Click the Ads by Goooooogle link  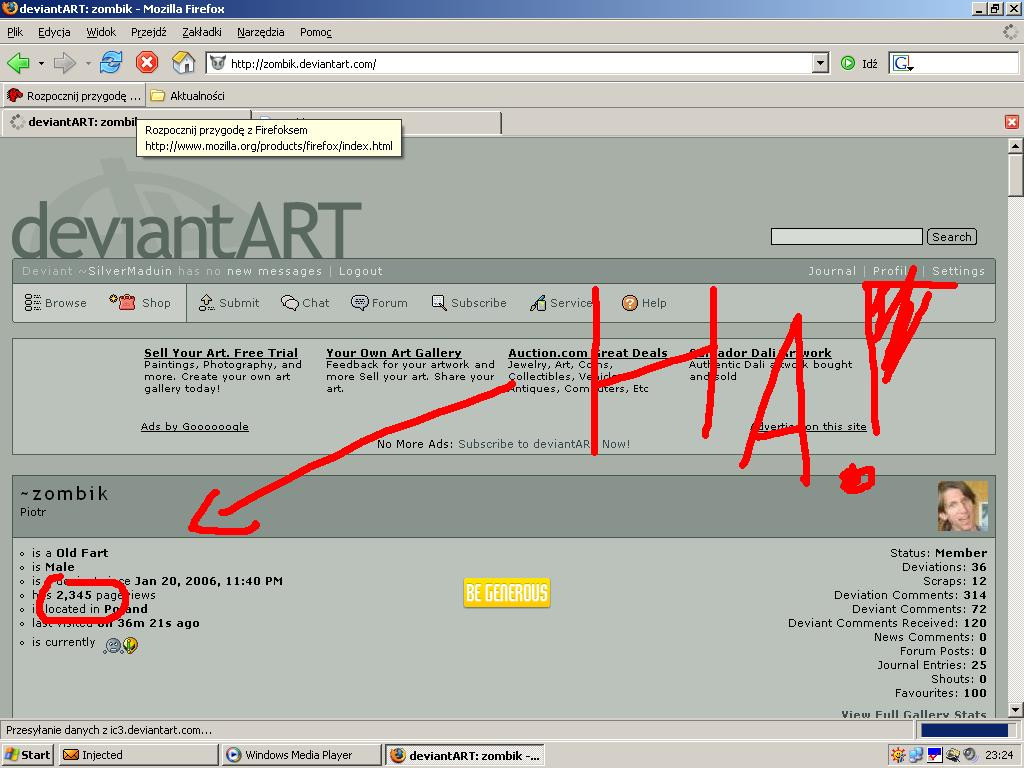(195, 426)
